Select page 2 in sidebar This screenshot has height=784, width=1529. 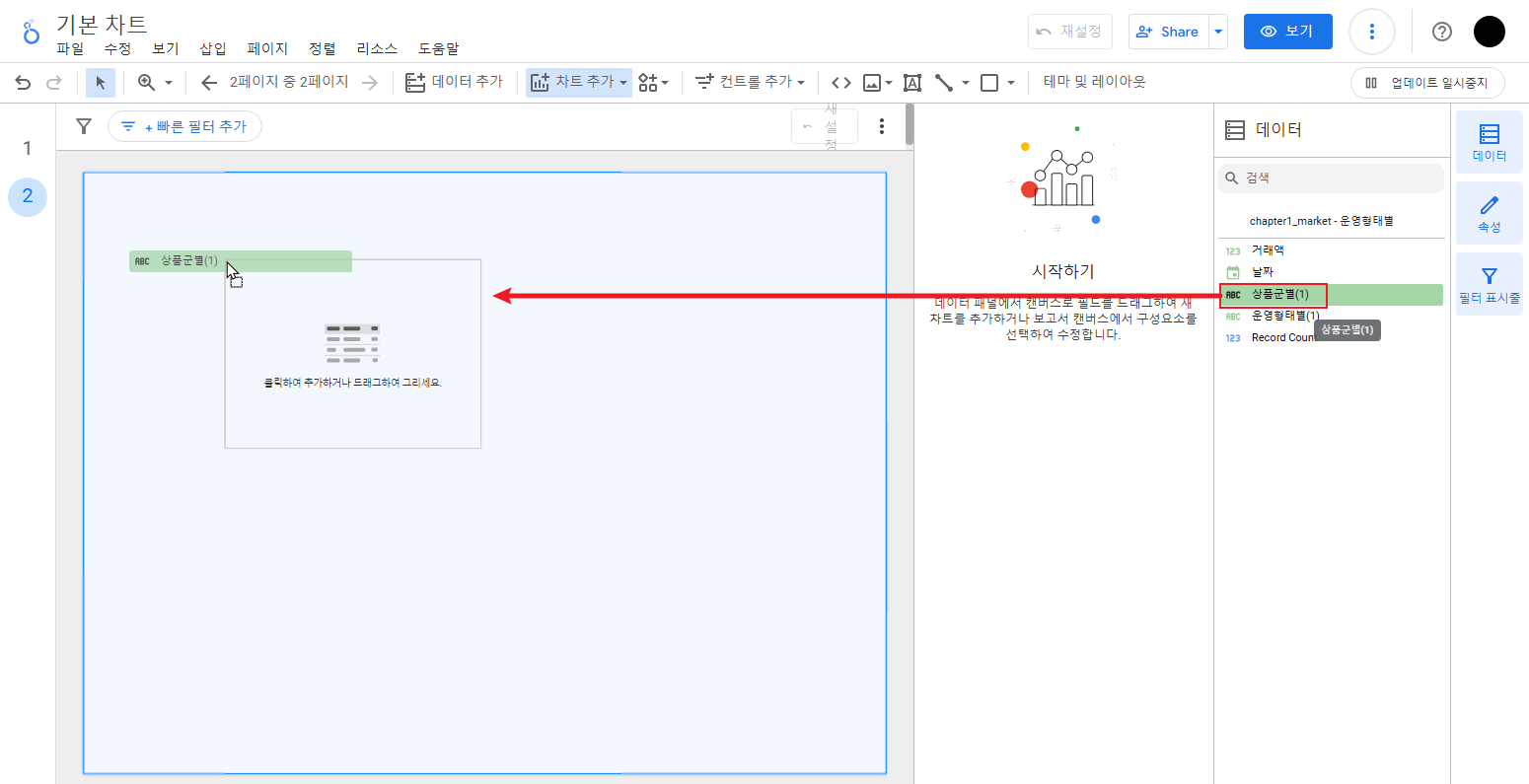pyautogui.click(x=28, y=196)
